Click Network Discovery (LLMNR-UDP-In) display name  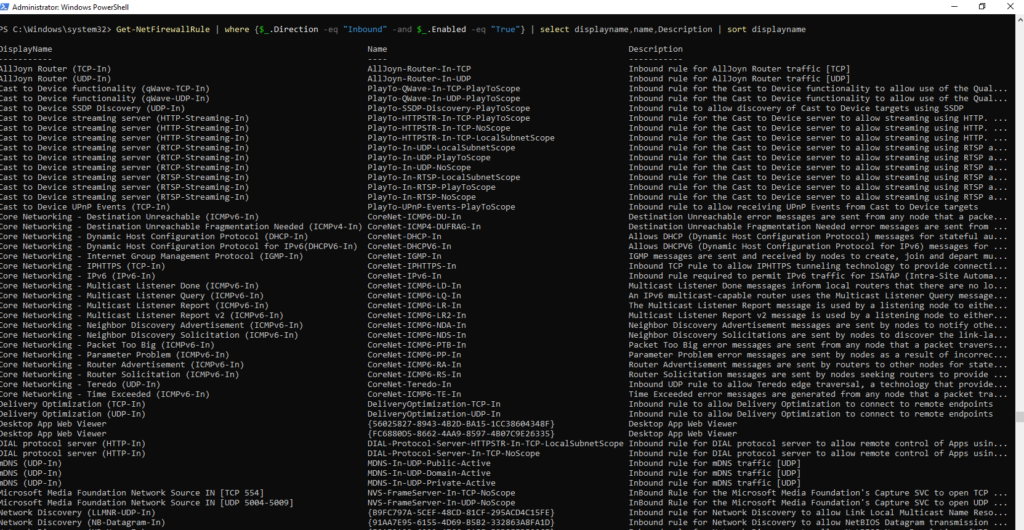tap(73, 512)
